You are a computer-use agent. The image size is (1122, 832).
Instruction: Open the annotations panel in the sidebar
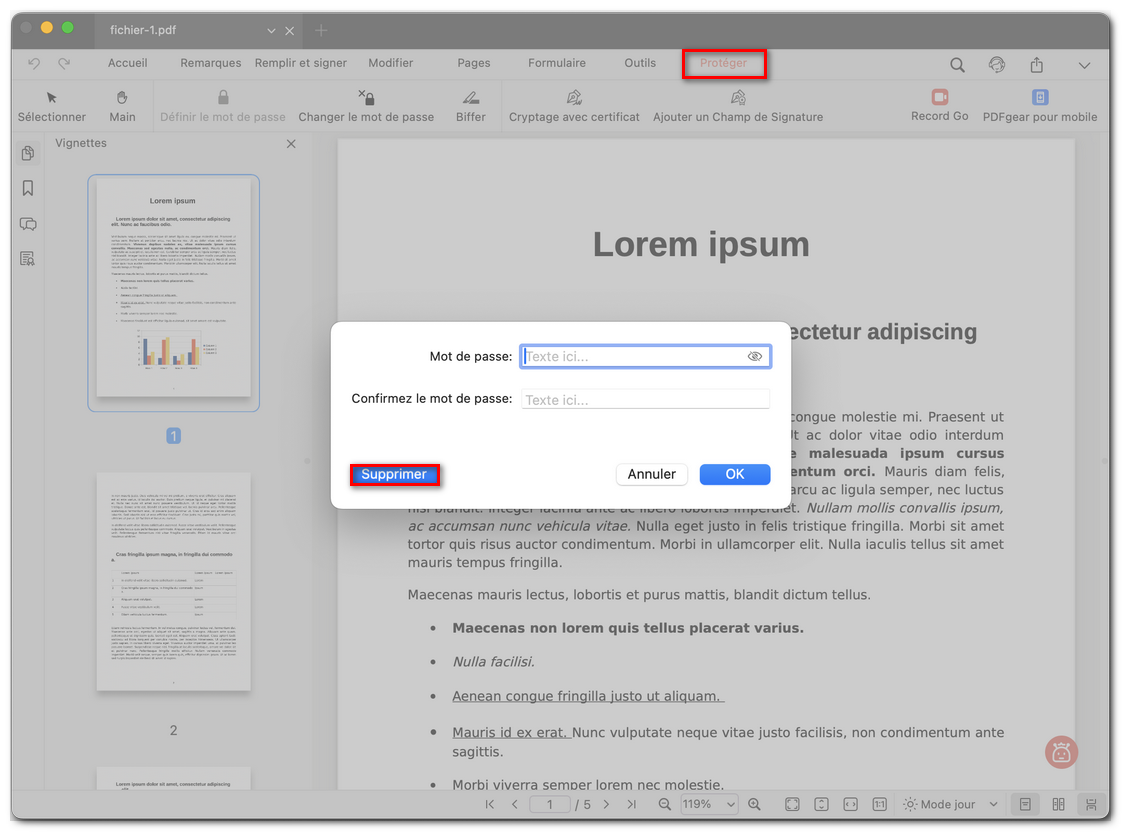(x=27, y=224)
